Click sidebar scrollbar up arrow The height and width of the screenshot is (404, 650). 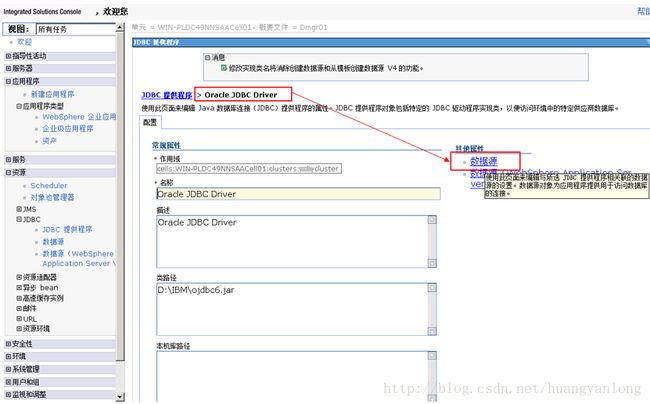click(x=120, y=27)
